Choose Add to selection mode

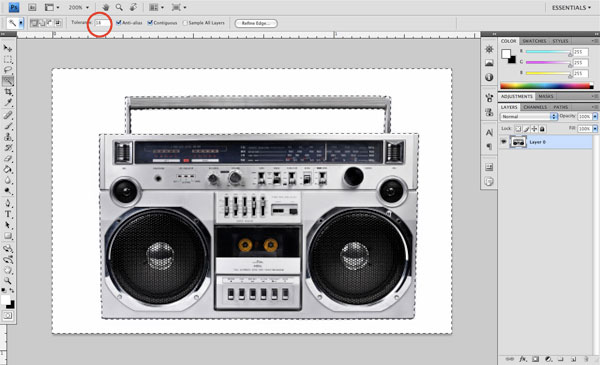pos(41,23)
